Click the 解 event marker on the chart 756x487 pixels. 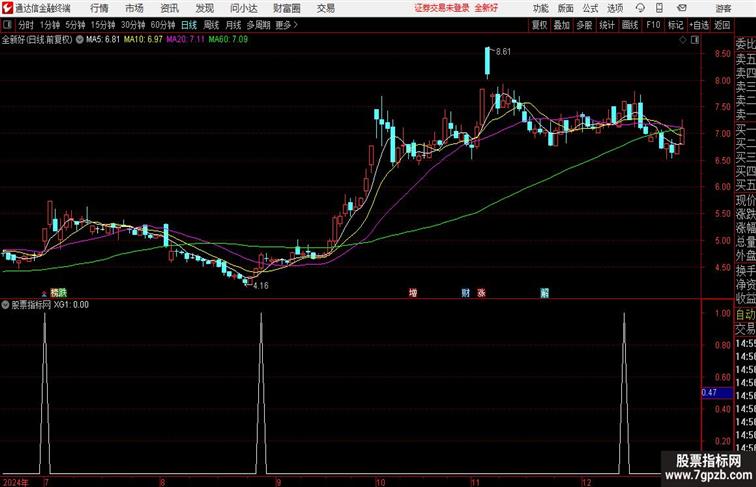pyautogui.click(x=544, y=293)
